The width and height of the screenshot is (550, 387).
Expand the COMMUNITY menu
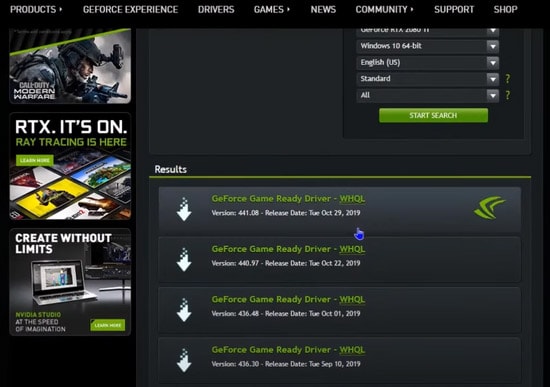[x=384, y=9]
